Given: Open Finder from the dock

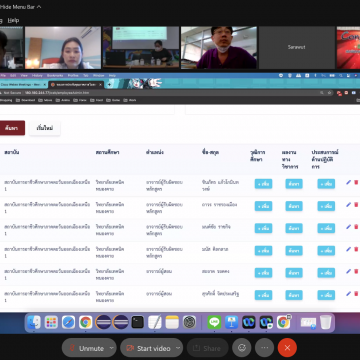Looking at the screenshot, I should click(x=34, y=322).
